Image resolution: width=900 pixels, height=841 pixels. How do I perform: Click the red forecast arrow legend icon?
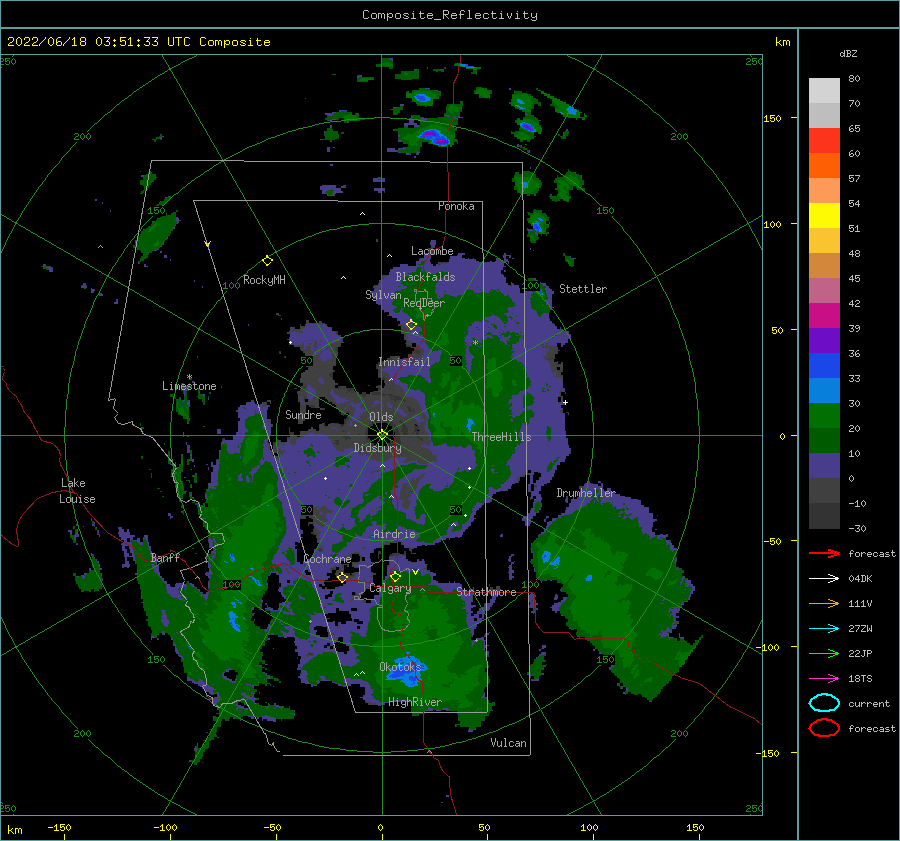click(824, 553)
